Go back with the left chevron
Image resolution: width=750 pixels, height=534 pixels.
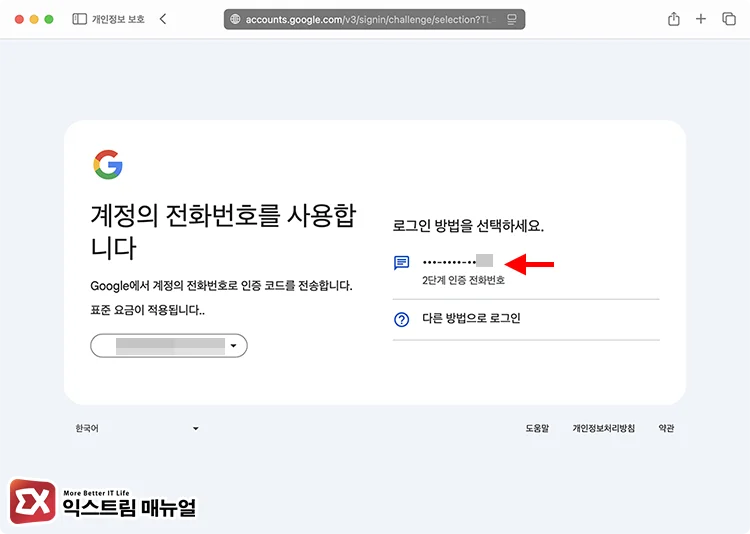[163, 19]
